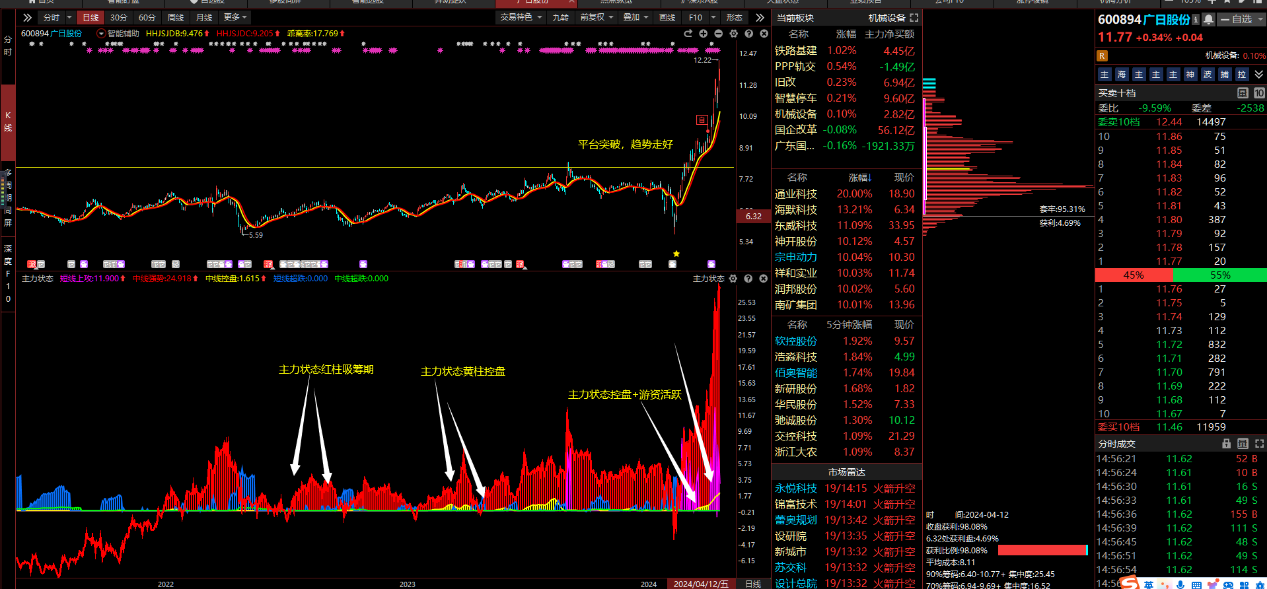The width and height of the screenshot is (1267, 589).
Task: Click the 主力状态 indicator name label
Action: pyautogui.click(x=37, y=278)
